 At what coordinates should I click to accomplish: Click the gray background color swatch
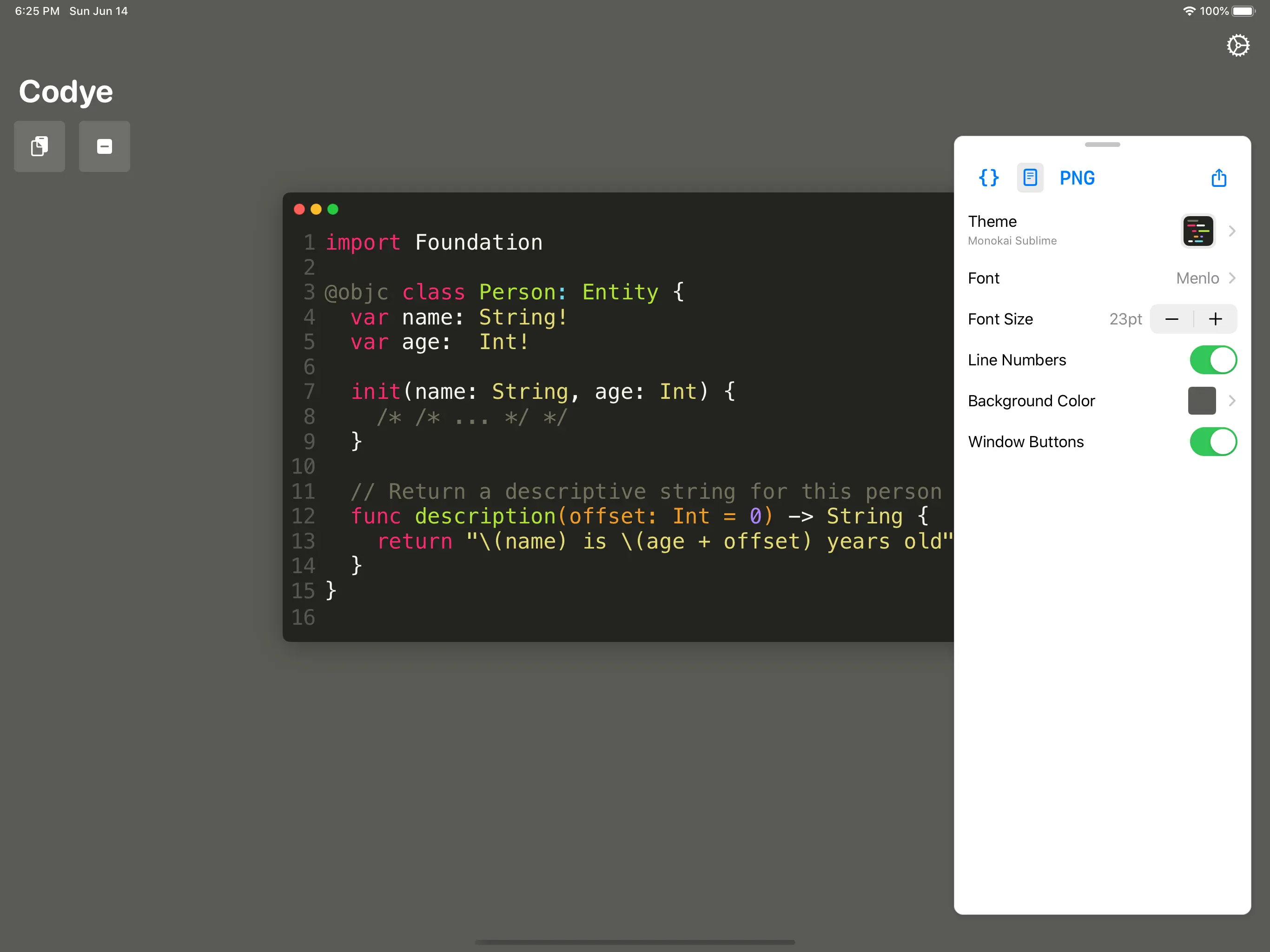click(1202, 401)
